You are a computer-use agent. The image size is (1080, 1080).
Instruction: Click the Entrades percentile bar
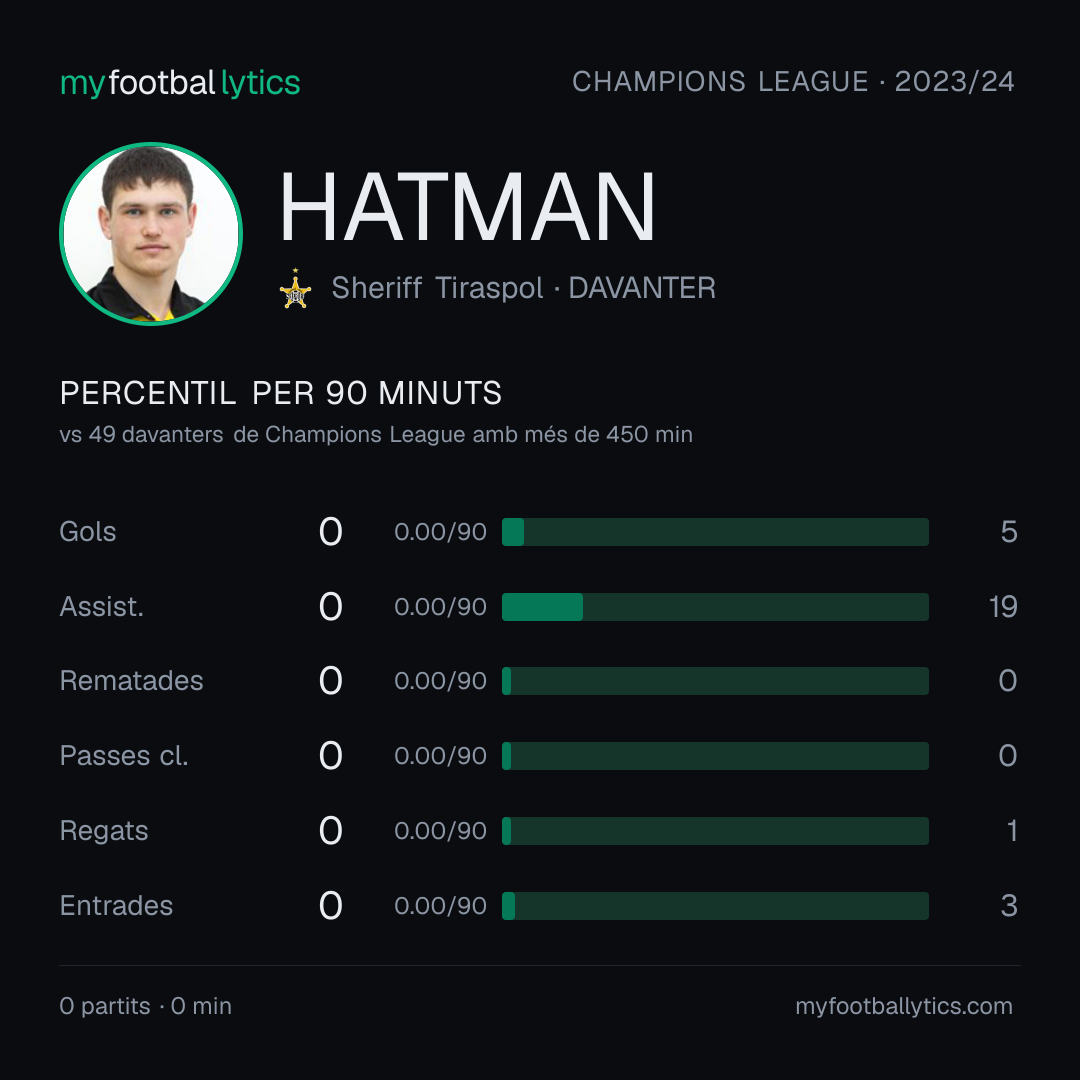coord(715,906)
